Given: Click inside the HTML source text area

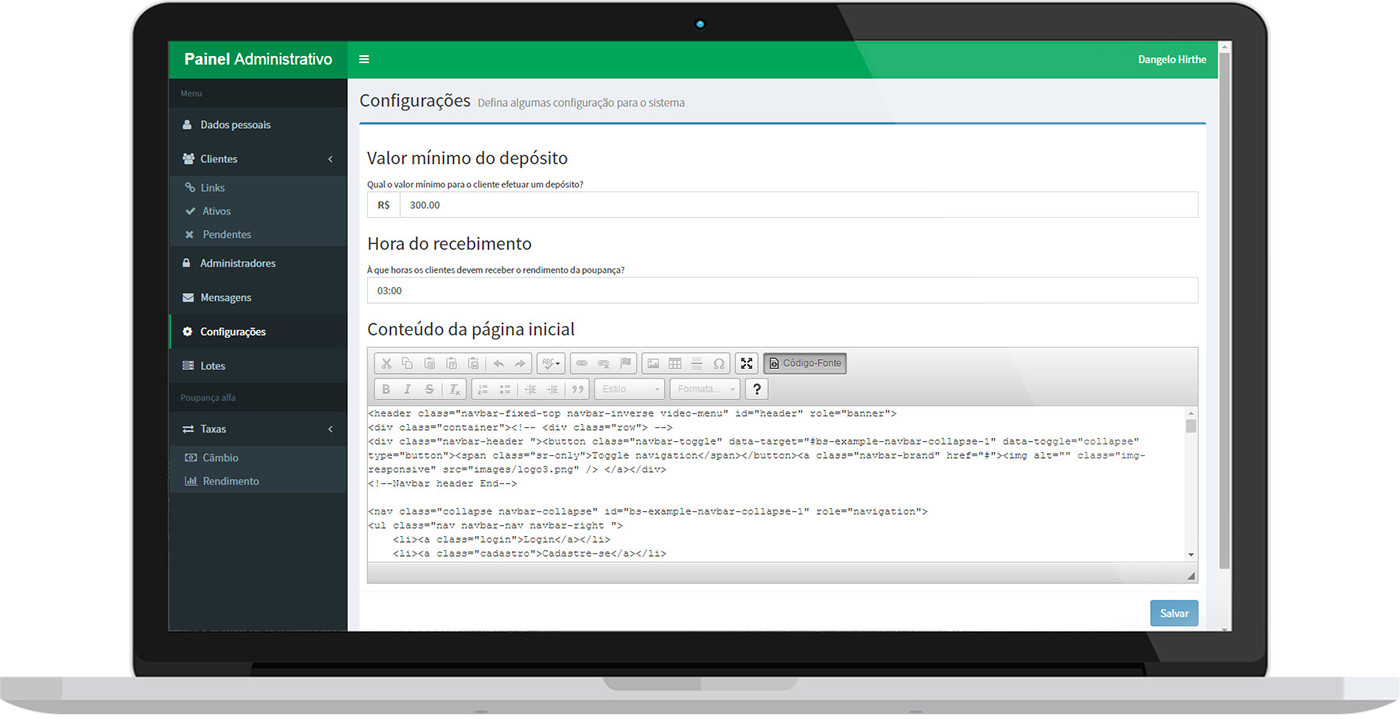Looking at the screenshot, I should (x=776, y=483).
